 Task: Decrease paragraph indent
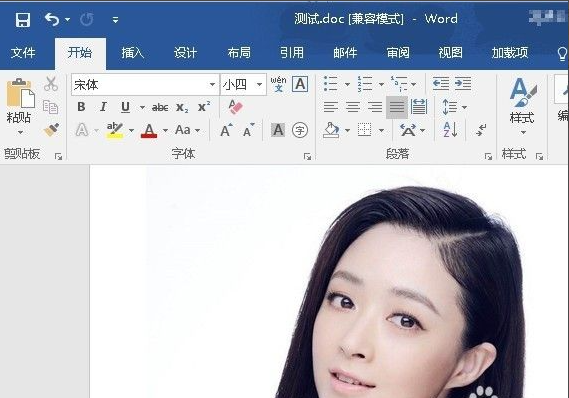[441, 84]
